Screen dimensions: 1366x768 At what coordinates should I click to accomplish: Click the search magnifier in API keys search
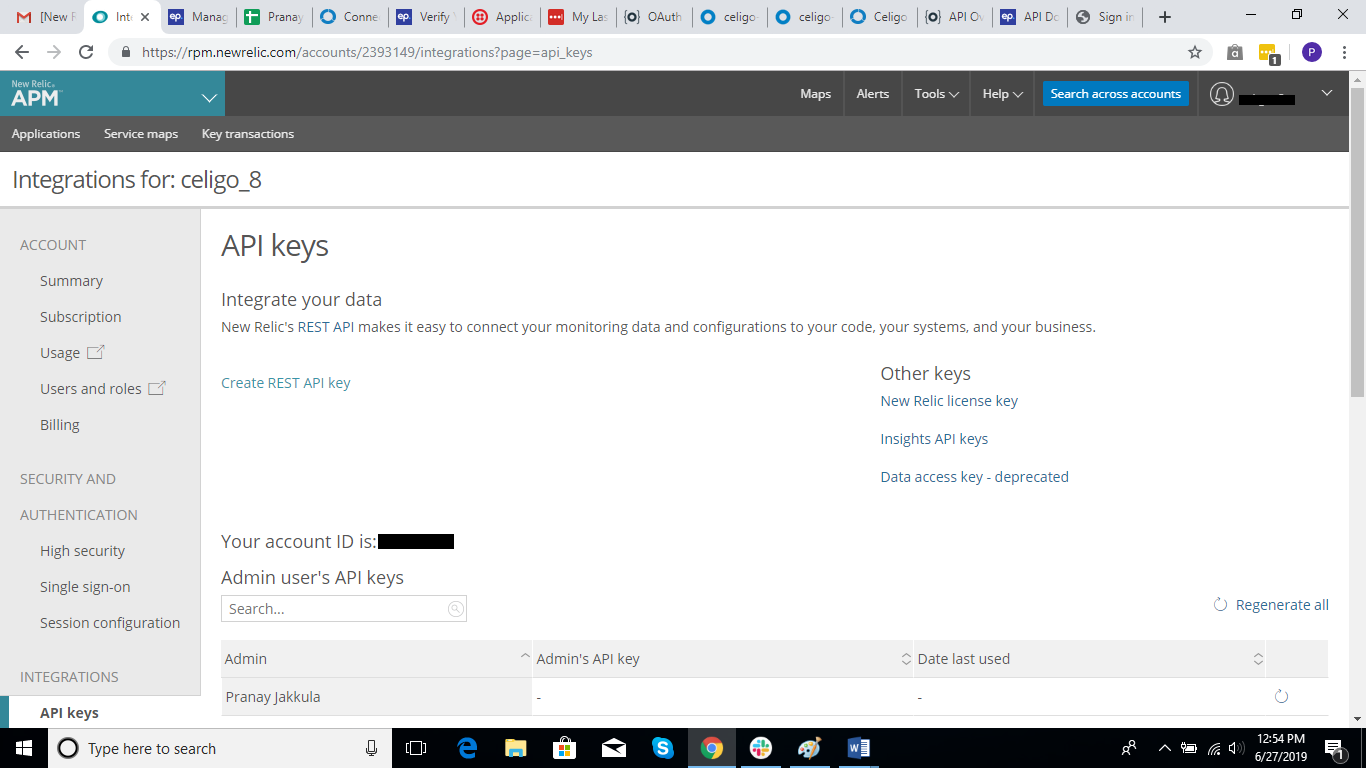(x=455, y=608)
